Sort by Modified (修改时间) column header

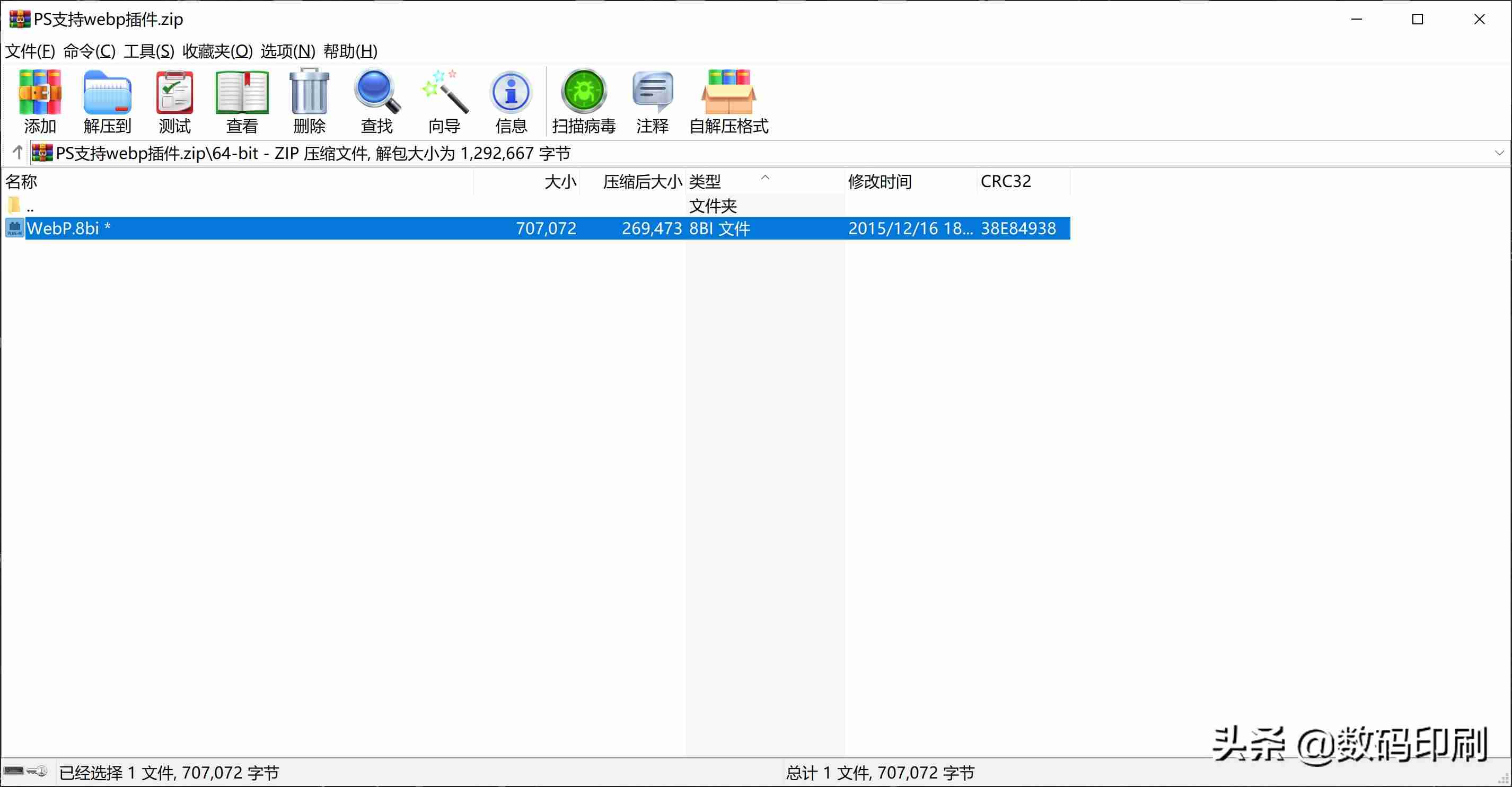coord(911,181)
